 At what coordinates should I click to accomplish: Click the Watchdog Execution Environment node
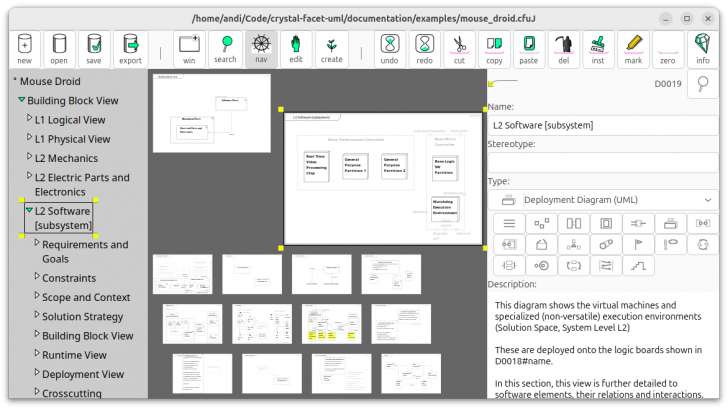tap(445, 208)
